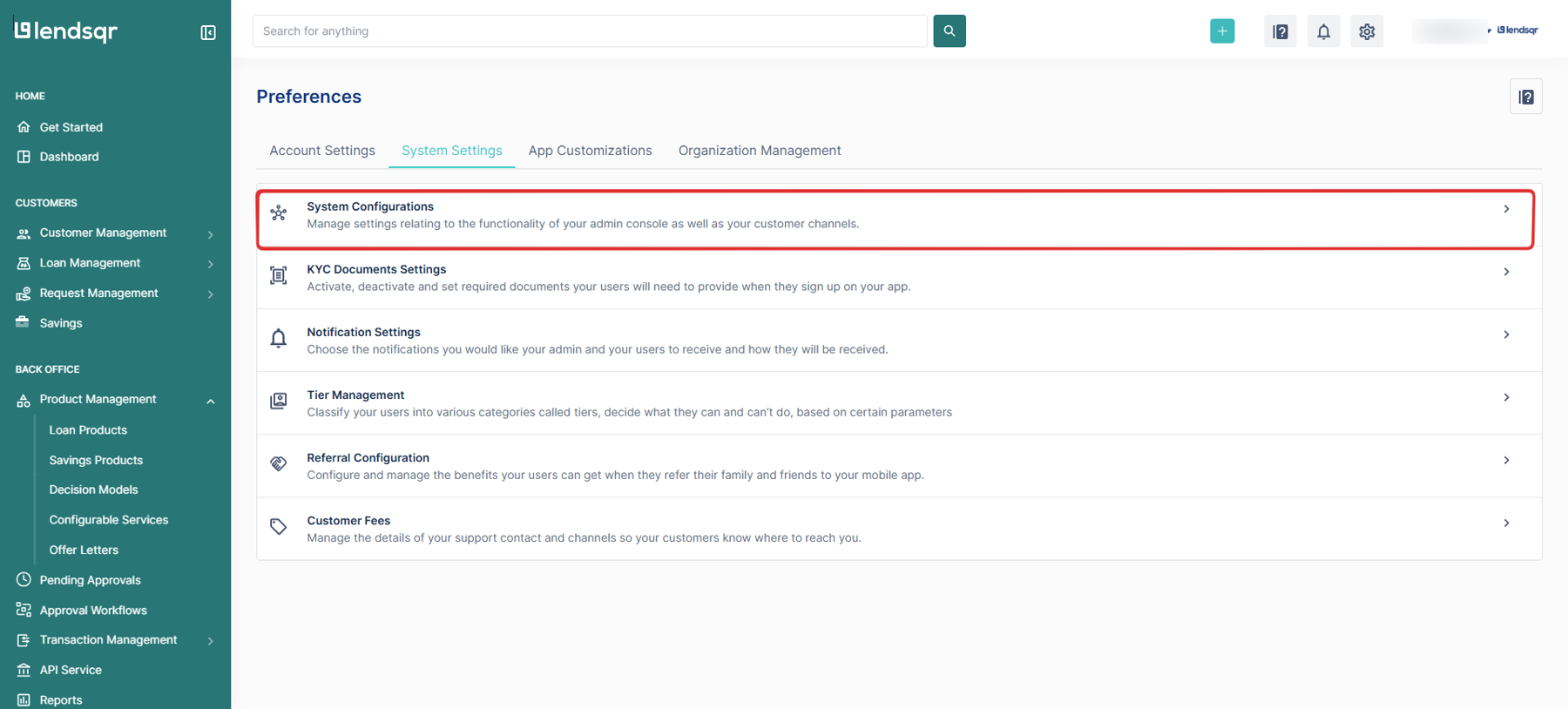This screenshot has width=1568, height=709.
Task: Expand Transaction Management submenu
Action: pyautogui.click(x=210, y=641)
